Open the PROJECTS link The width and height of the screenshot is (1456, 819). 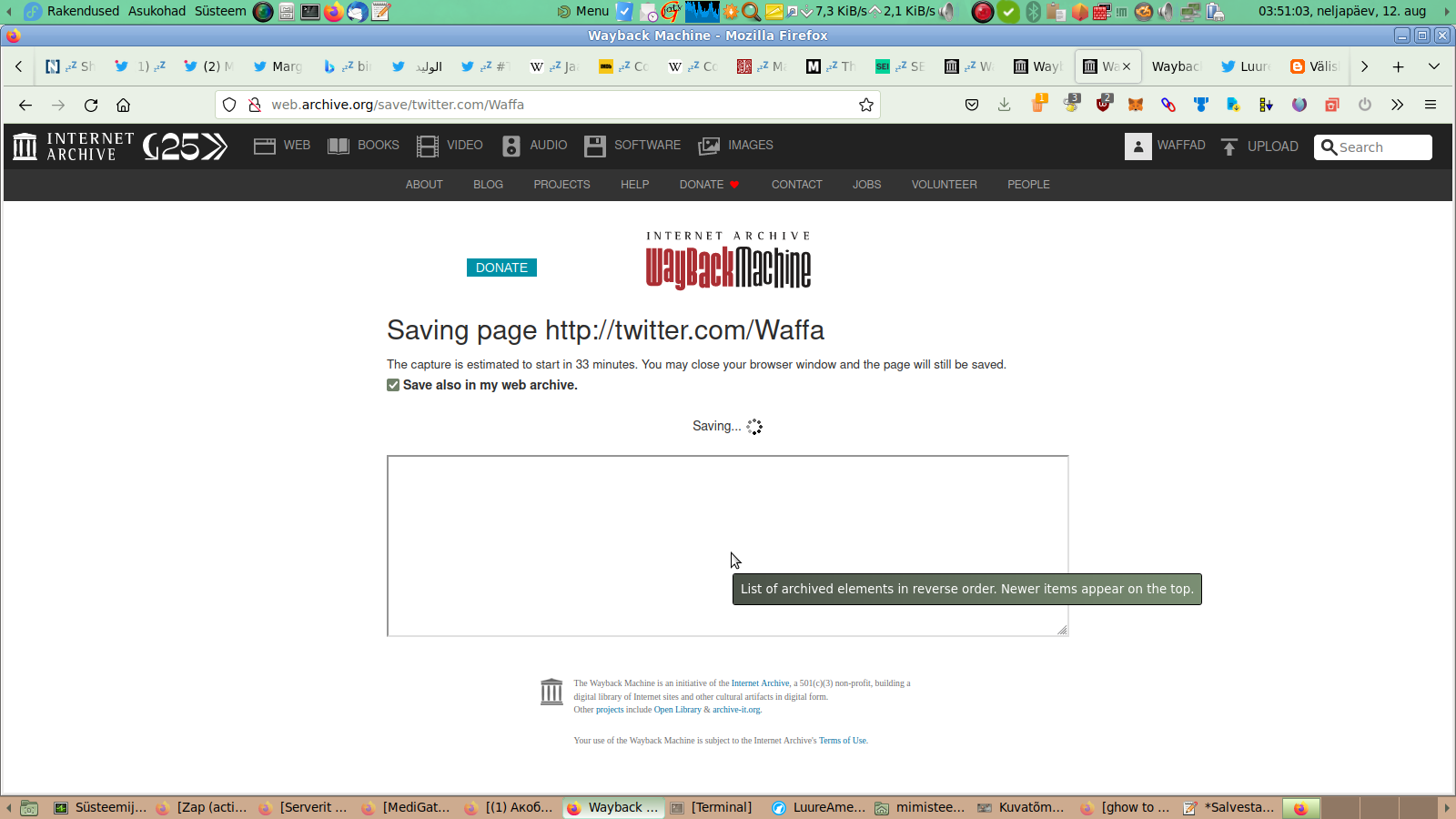(561, 185)
